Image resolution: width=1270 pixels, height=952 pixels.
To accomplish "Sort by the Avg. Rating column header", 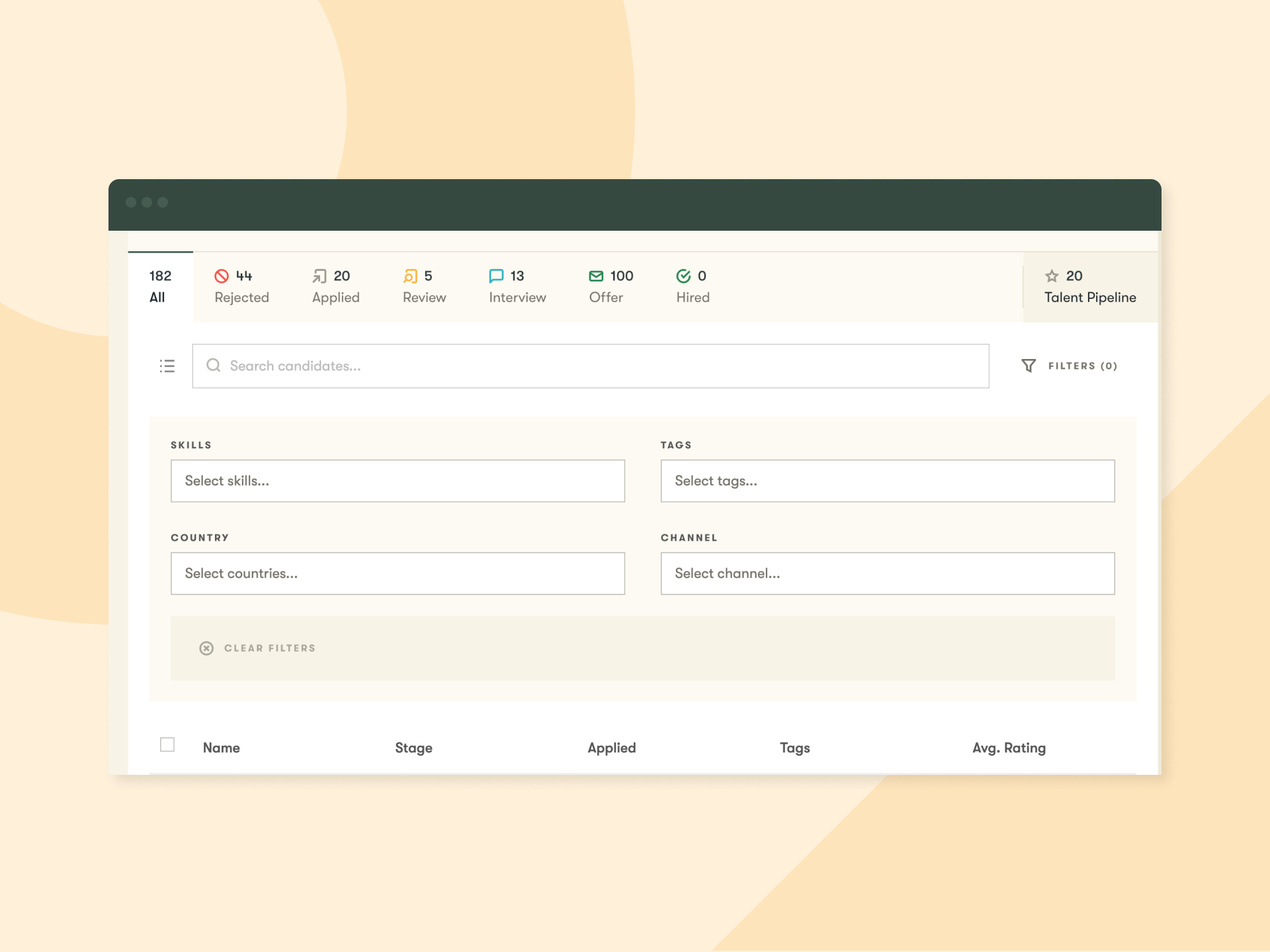I will (1009, 748).
